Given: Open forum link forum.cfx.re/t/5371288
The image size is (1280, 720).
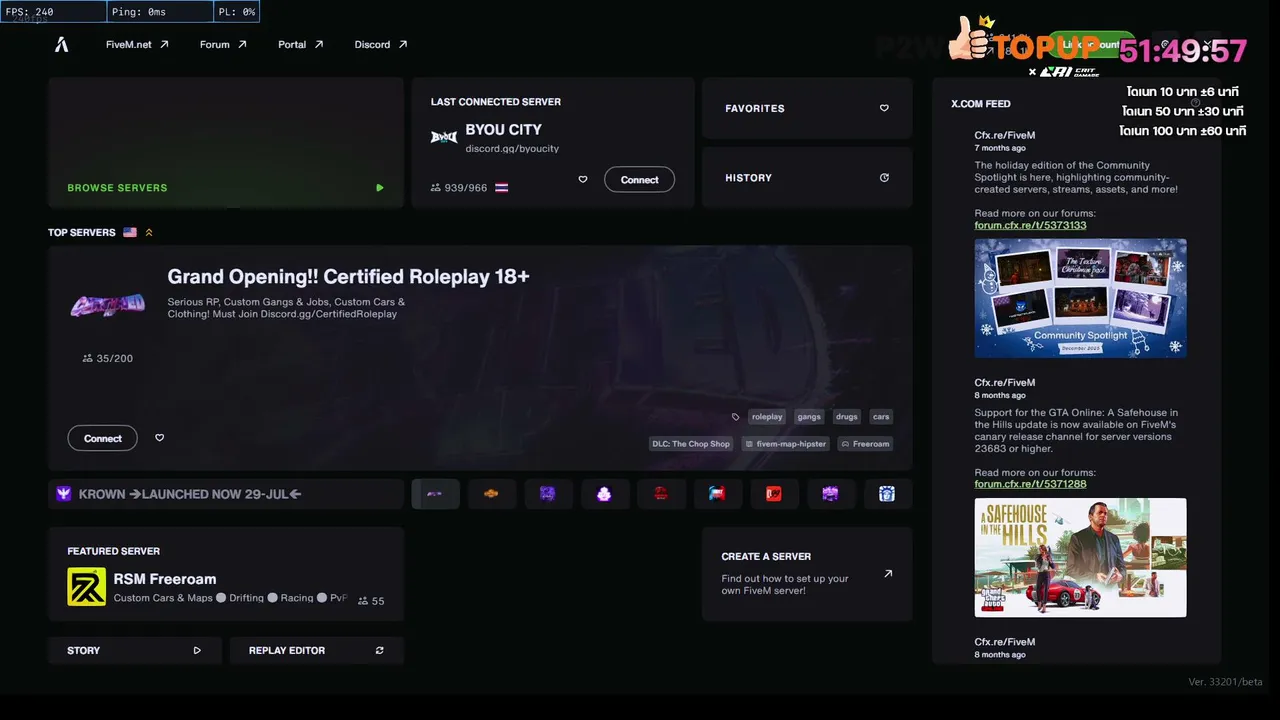Looking at the screenshot, I should click(x=1030, y=484).
